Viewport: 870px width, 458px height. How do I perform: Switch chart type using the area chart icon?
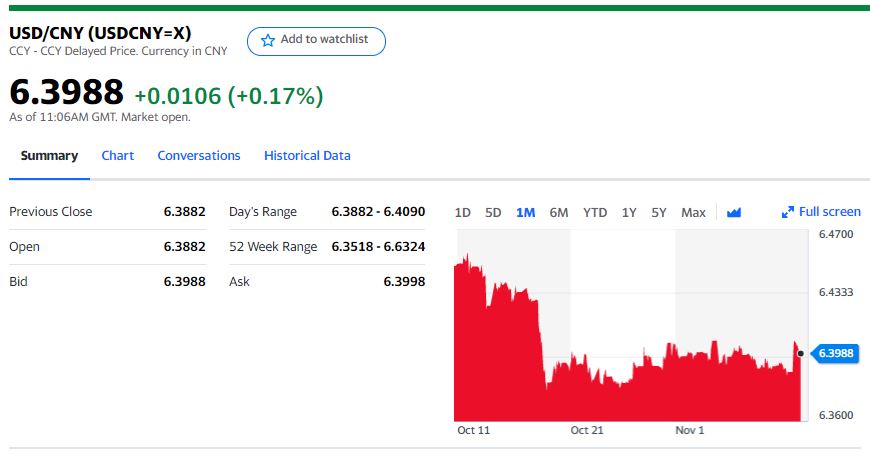734,212
